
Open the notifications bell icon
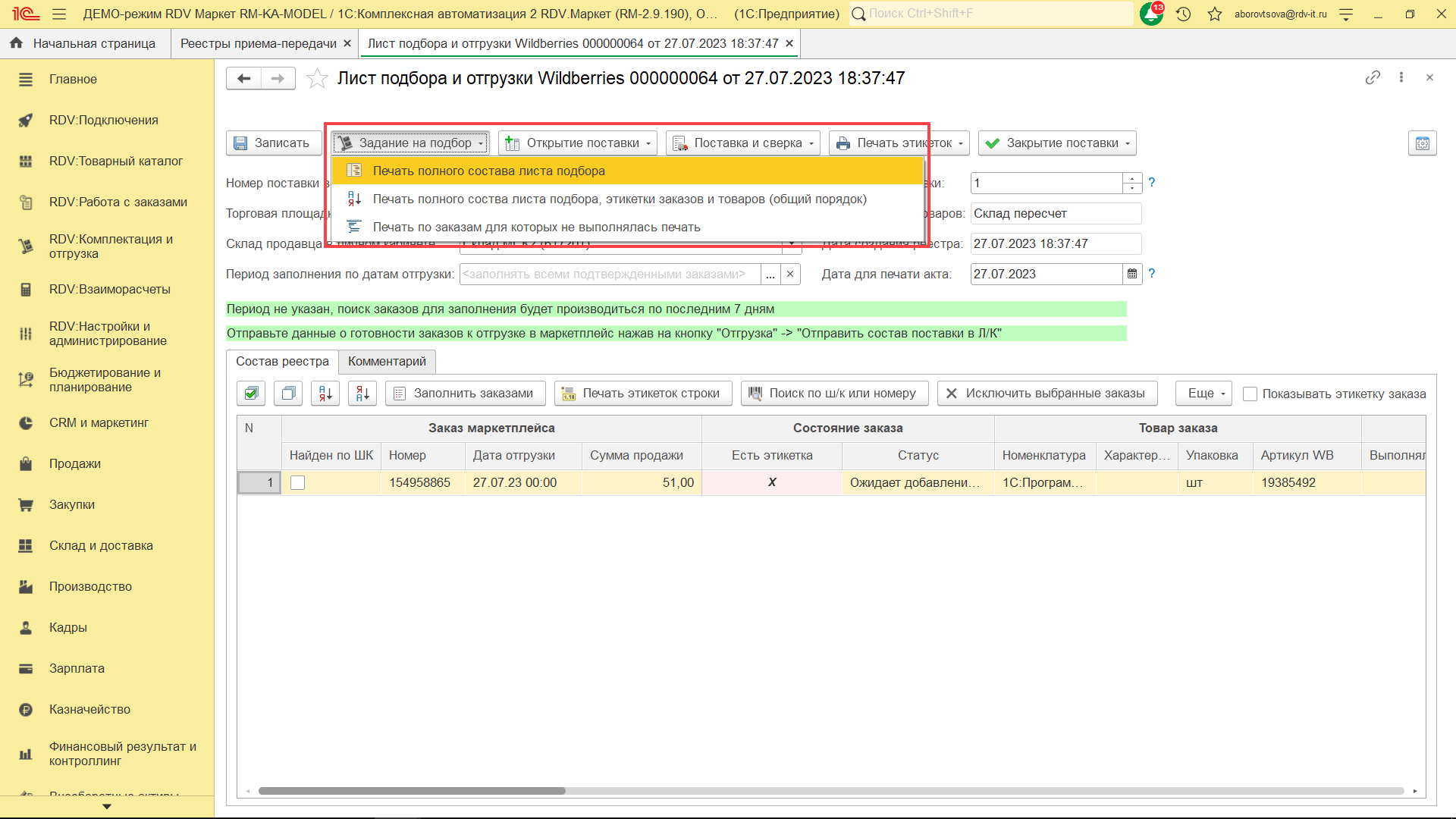1151,14
